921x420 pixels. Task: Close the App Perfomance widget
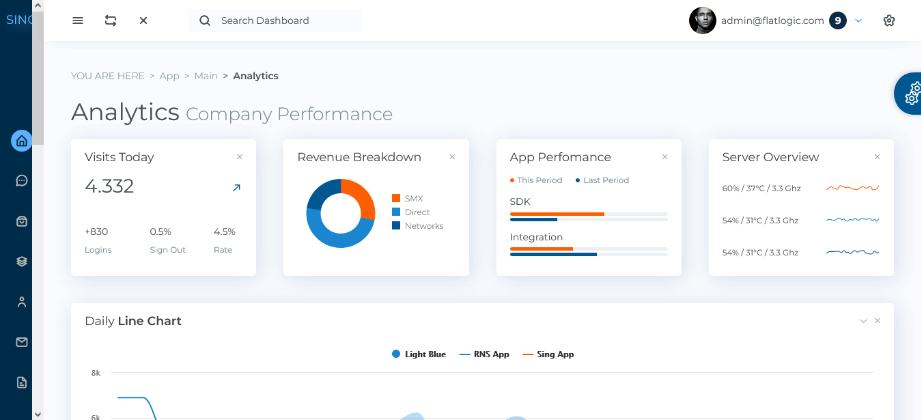pyautogui.click(x=665, y=157)
